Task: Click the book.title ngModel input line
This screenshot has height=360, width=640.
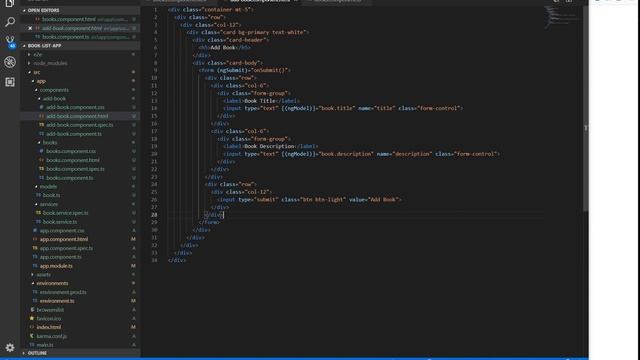Action: click(x=343, y=109)
